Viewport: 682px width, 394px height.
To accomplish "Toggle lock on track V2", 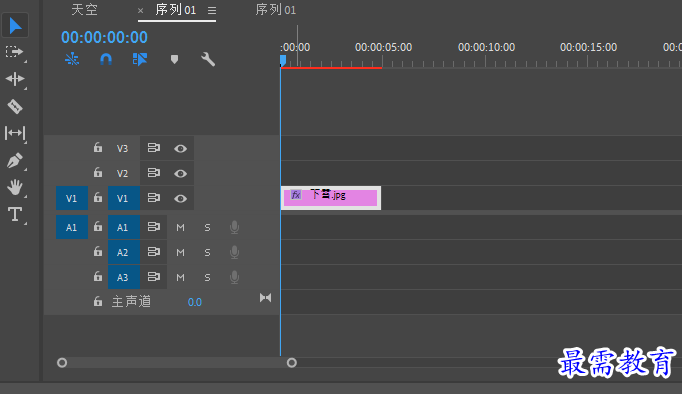I will coord(98,173).
